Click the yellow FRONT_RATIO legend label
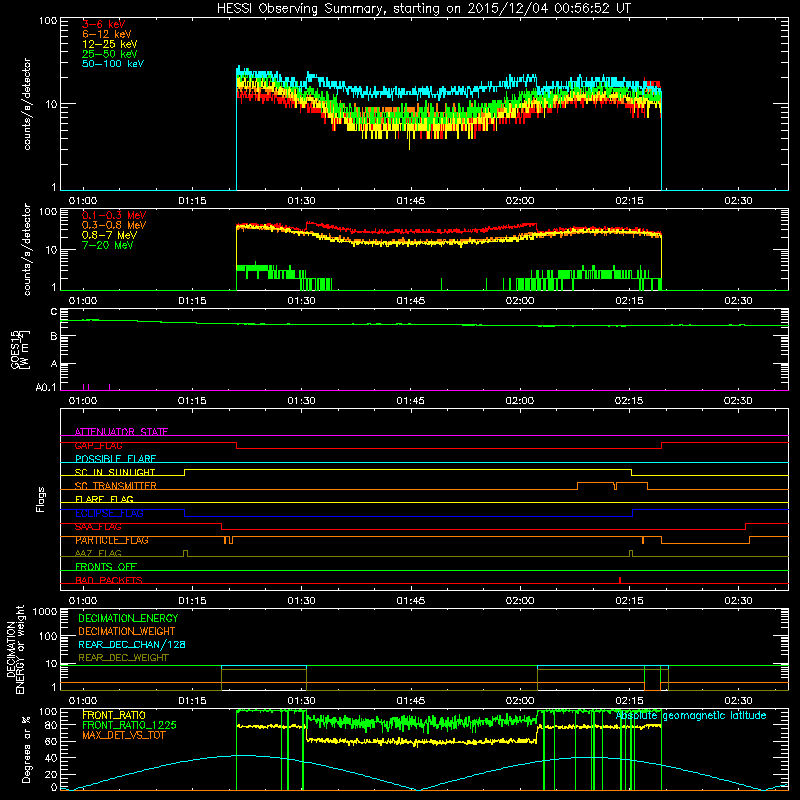Viewport: 800px width, 800px height. (114, 715)
